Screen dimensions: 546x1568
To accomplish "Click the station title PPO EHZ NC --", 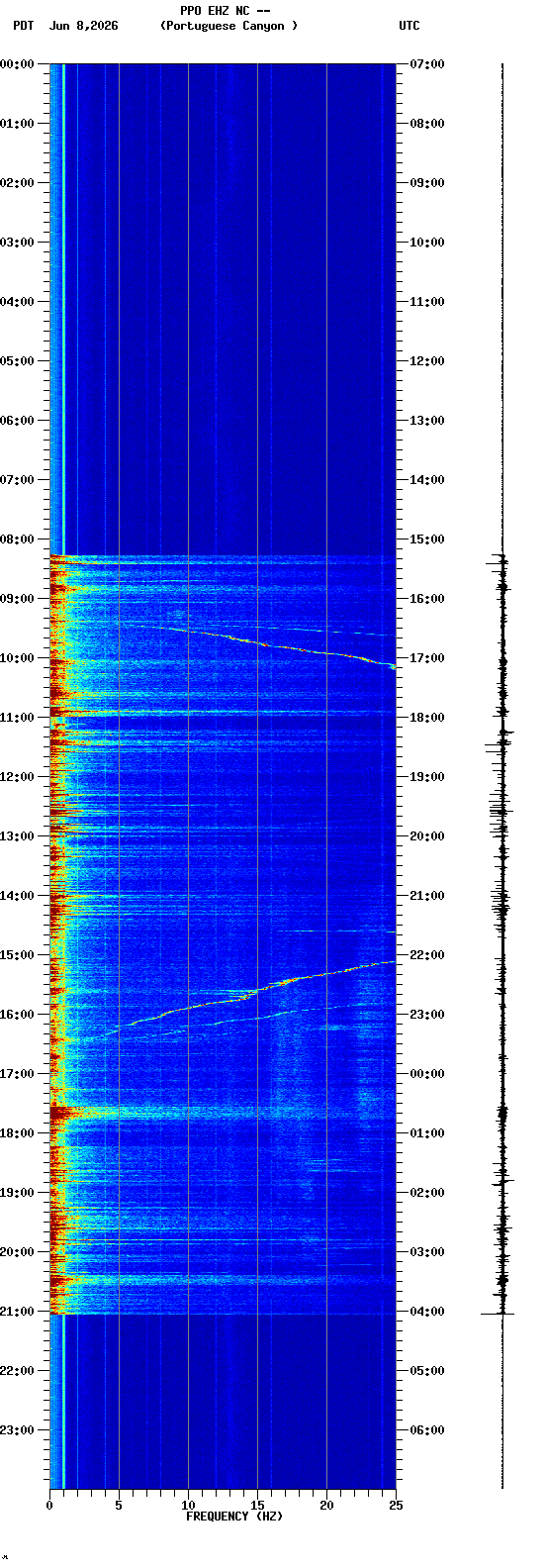I will coord(226,10).
